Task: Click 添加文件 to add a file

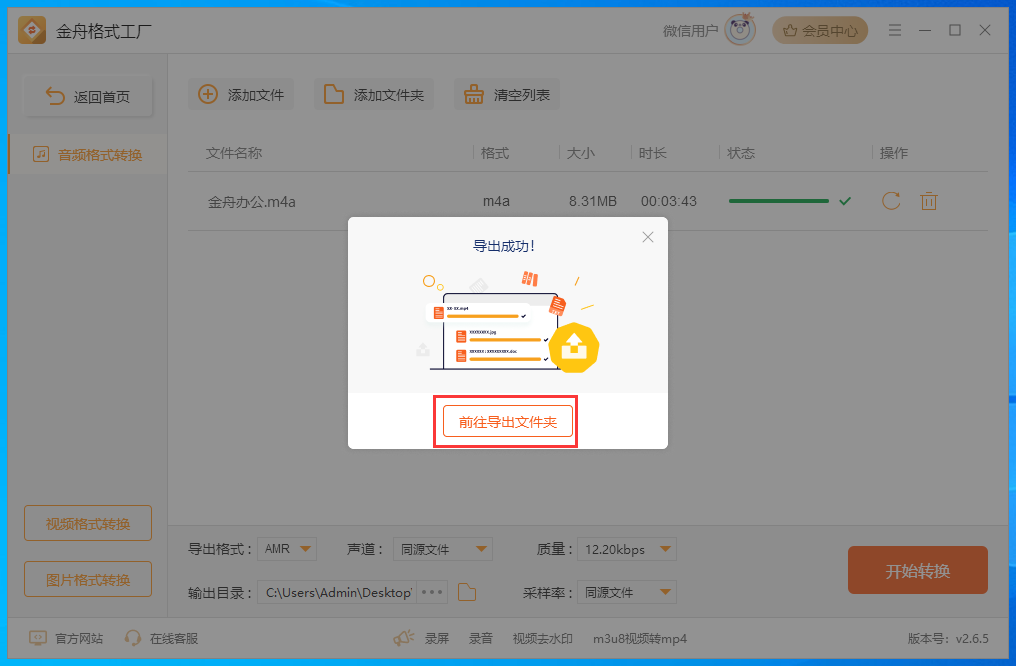Action: click(241, 95)
